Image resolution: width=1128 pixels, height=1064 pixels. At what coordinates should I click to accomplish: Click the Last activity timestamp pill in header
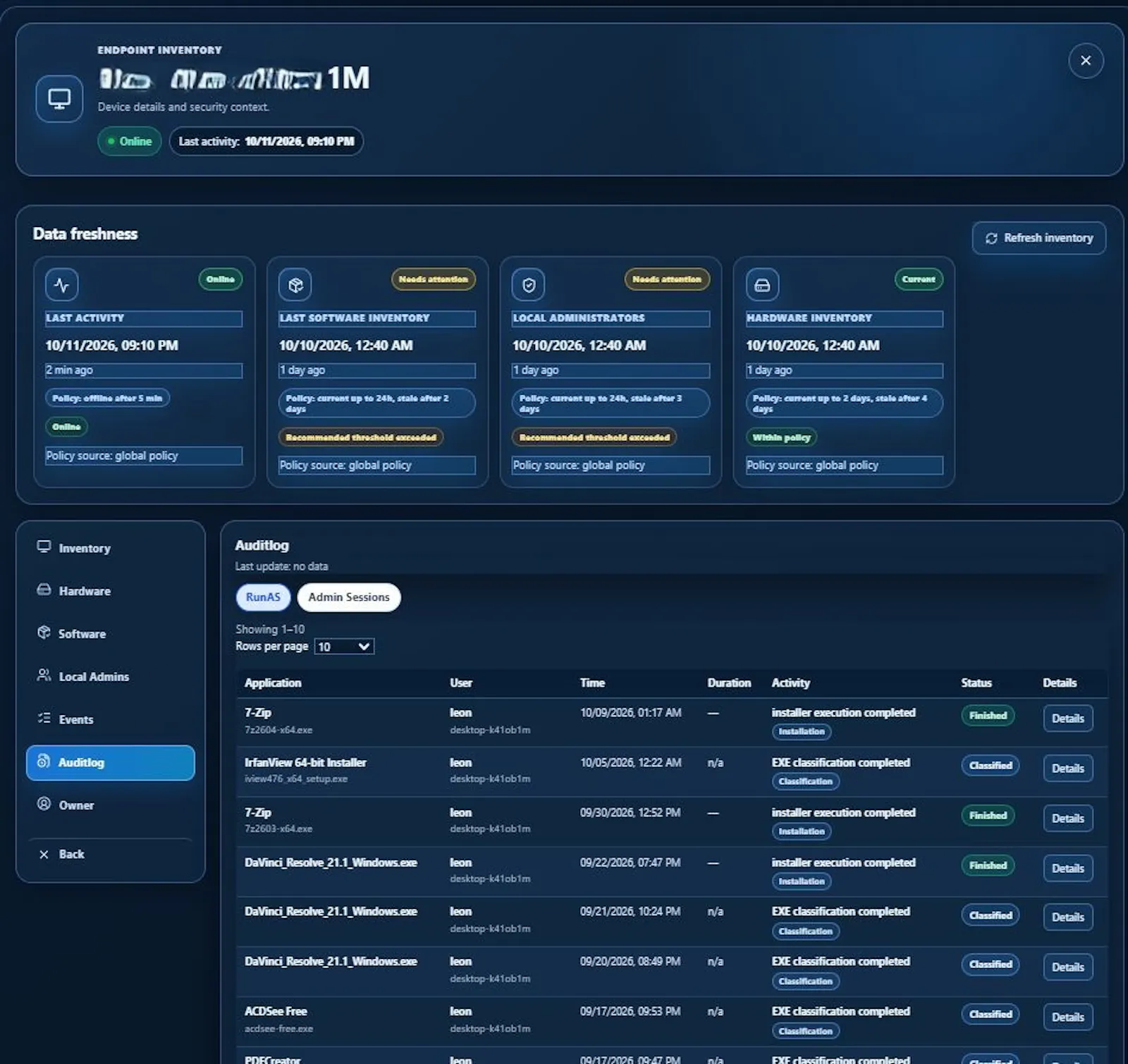[x=266, y=142]
